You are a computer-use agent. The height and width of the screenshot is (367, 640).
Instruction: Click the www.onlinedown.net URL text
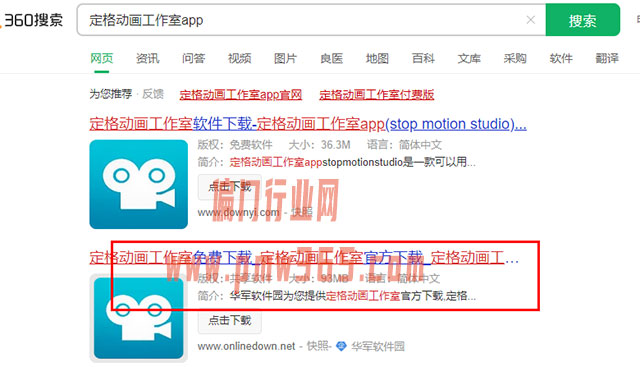click(246, 346)
